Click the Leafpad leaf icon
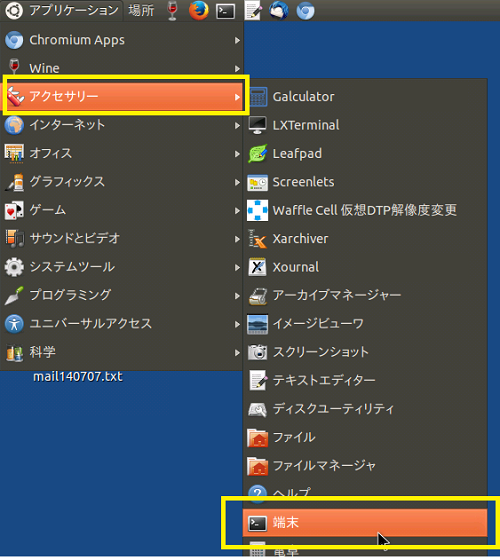The height and width of the screenshot is (560, 500). (x=258, y=154)
